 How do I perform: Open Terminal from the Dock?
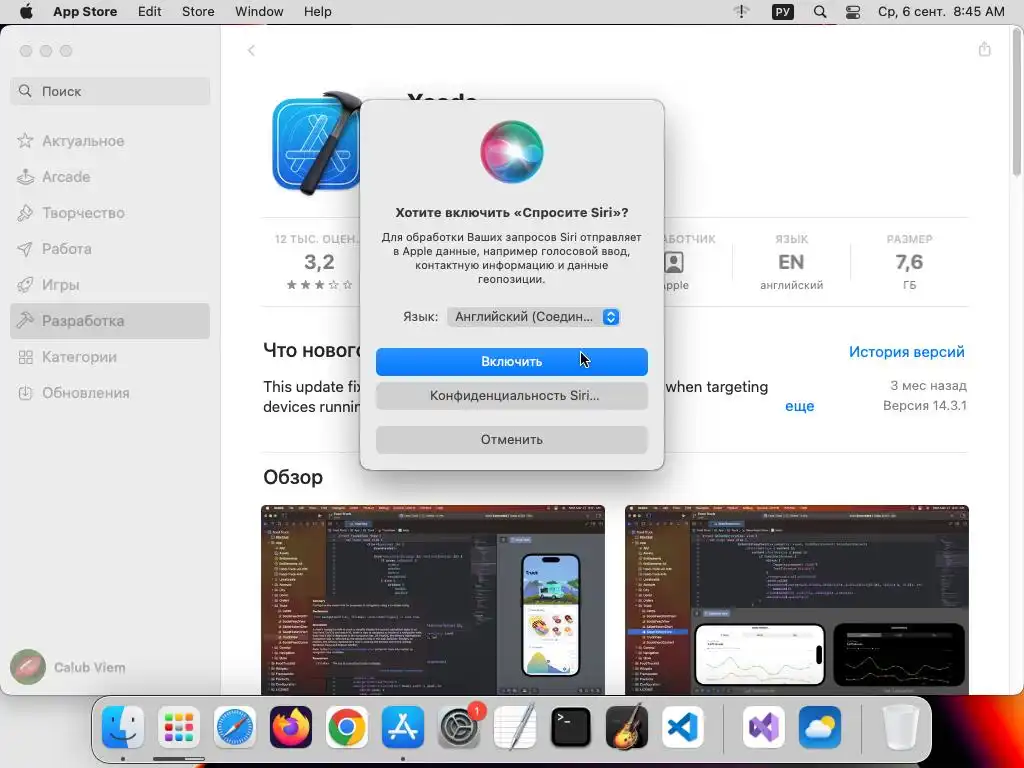(571, 727)
